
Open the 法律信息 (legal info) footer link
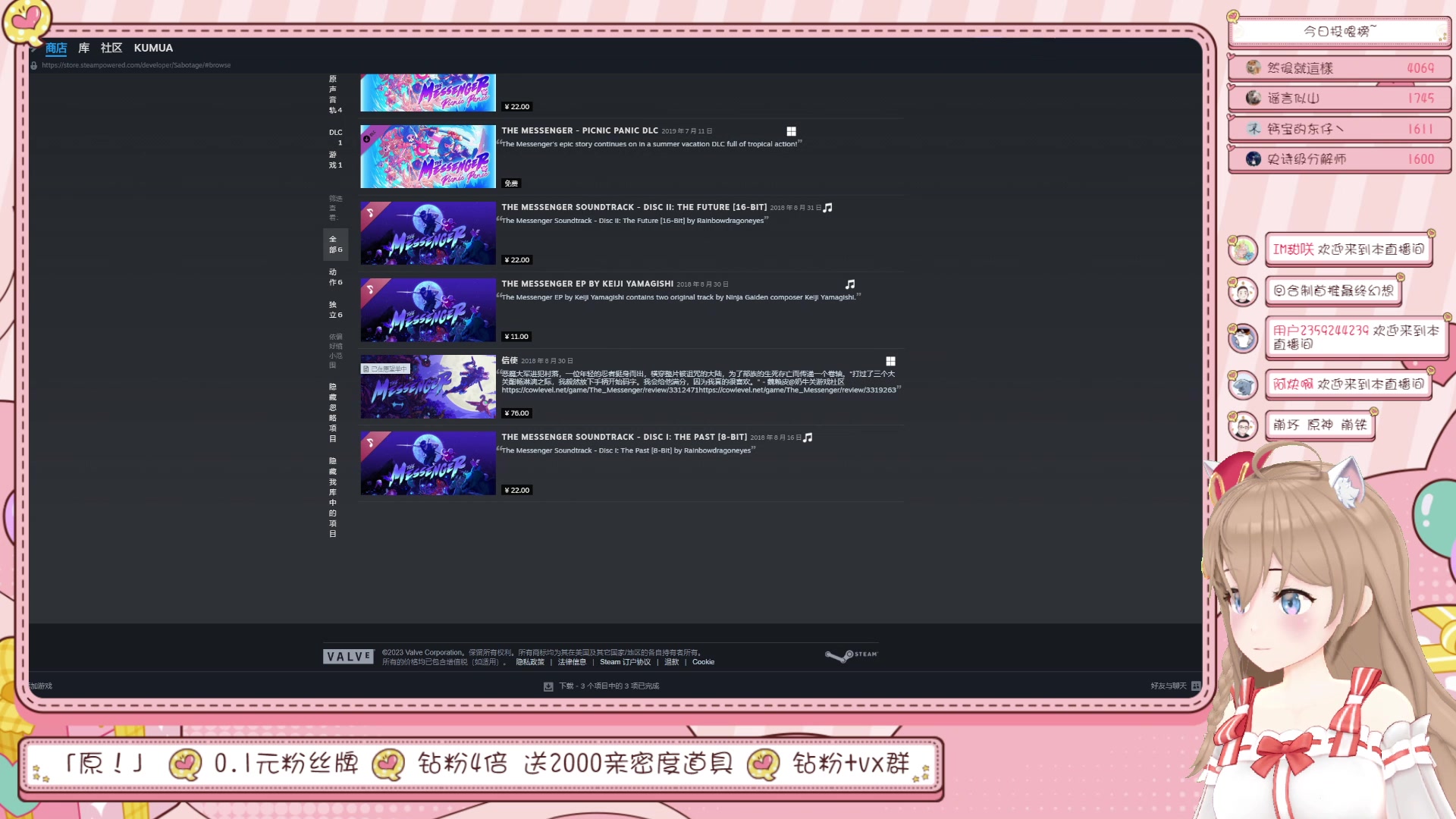(x=572, y=662)
